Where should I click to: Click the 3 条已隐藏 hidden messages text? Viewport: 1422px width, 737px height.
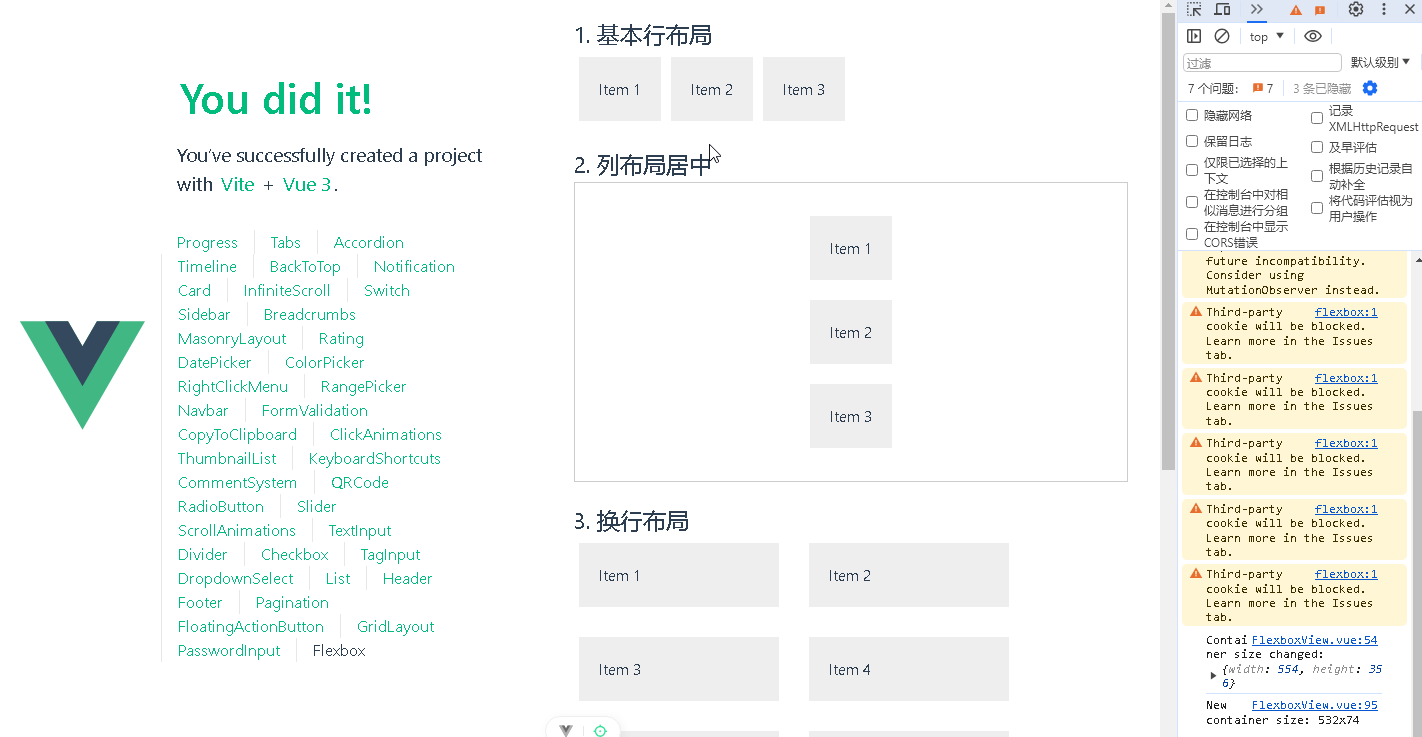[1322, 89]
